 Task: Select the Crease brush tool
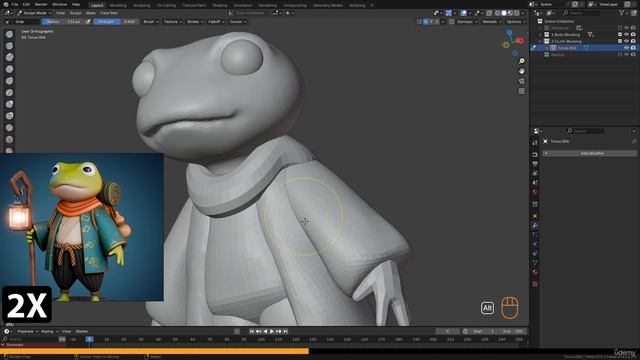click(x=9, y=128)
